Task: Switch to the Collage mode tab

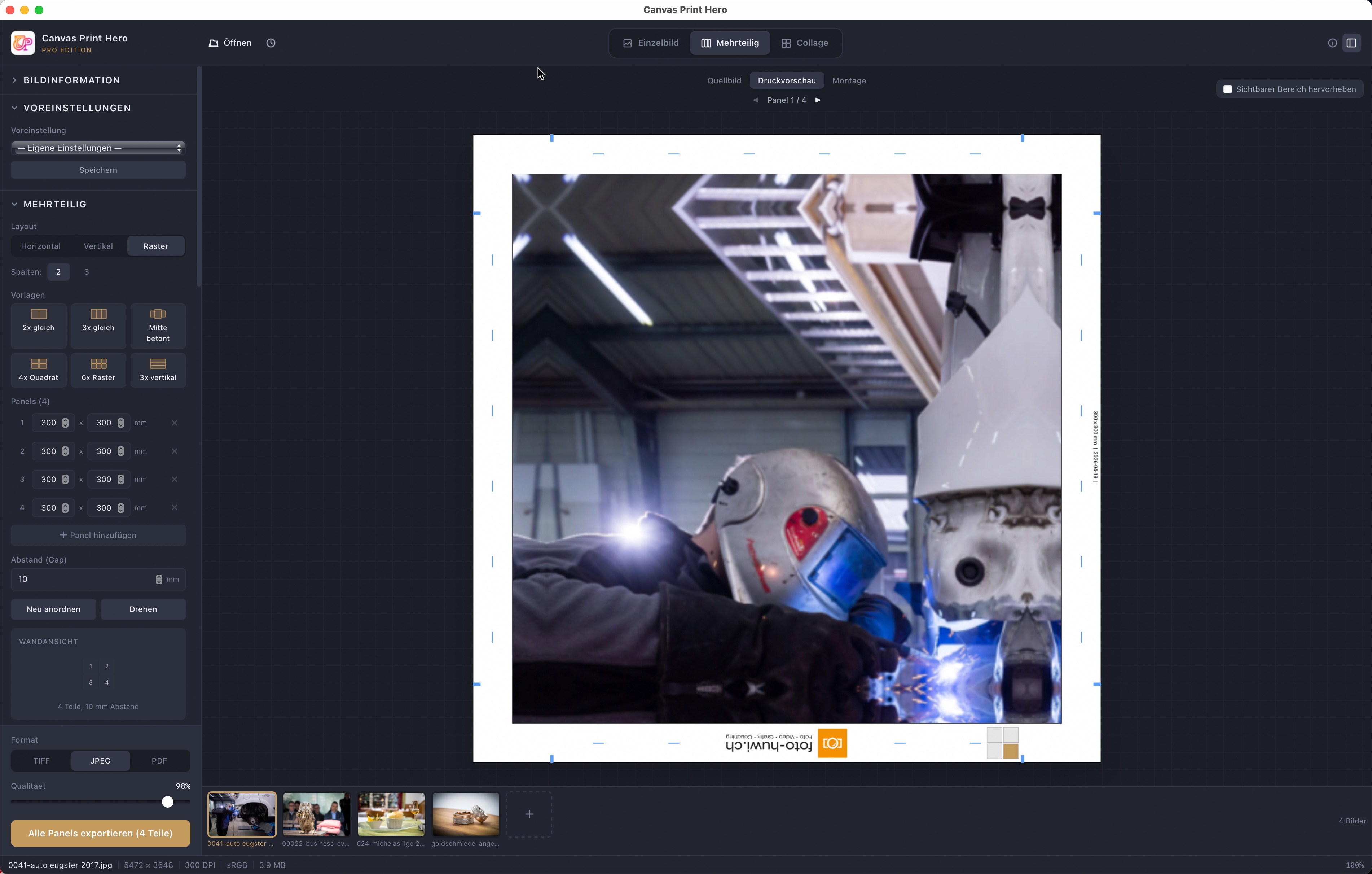Action: (805, 43)
